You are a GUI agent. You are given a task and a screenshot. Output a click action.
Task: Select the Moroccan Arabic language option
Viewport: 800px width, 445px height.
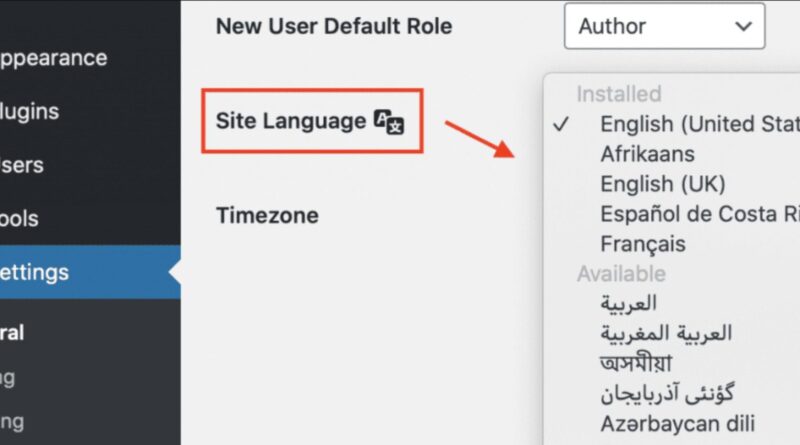click(666, 333)
